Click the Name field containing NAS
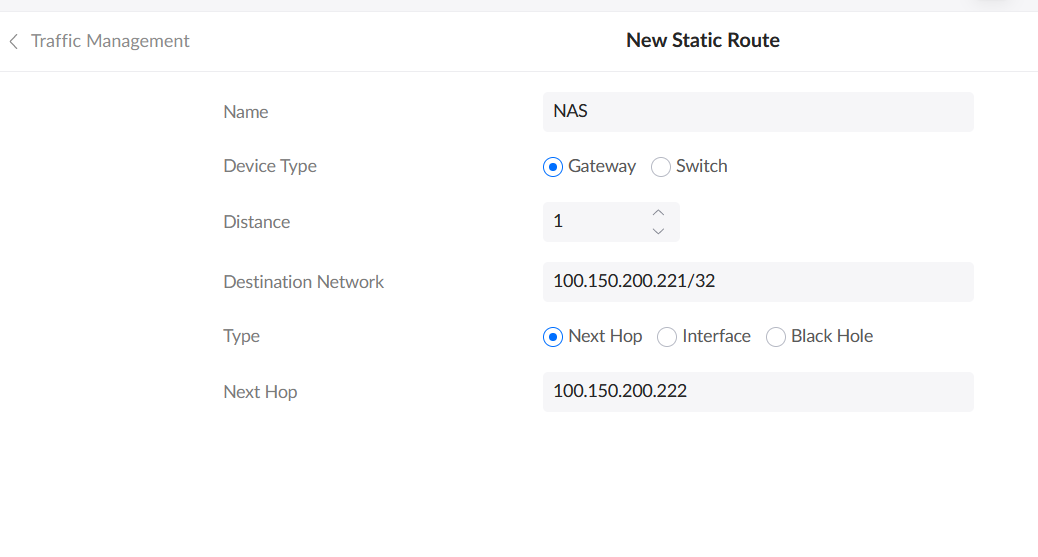This screenshot has height=557, width=1038. pyautogui.click(x=757, y=112)
